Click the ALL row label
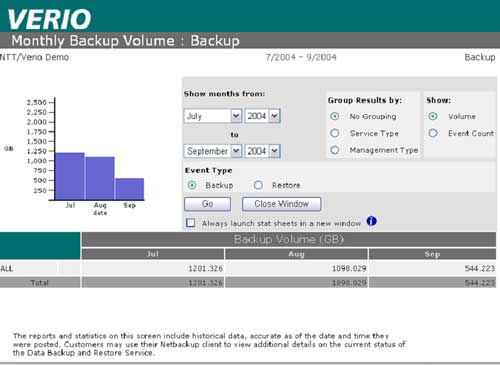This screenshot has width=500, height=365. tap(7, 268)
